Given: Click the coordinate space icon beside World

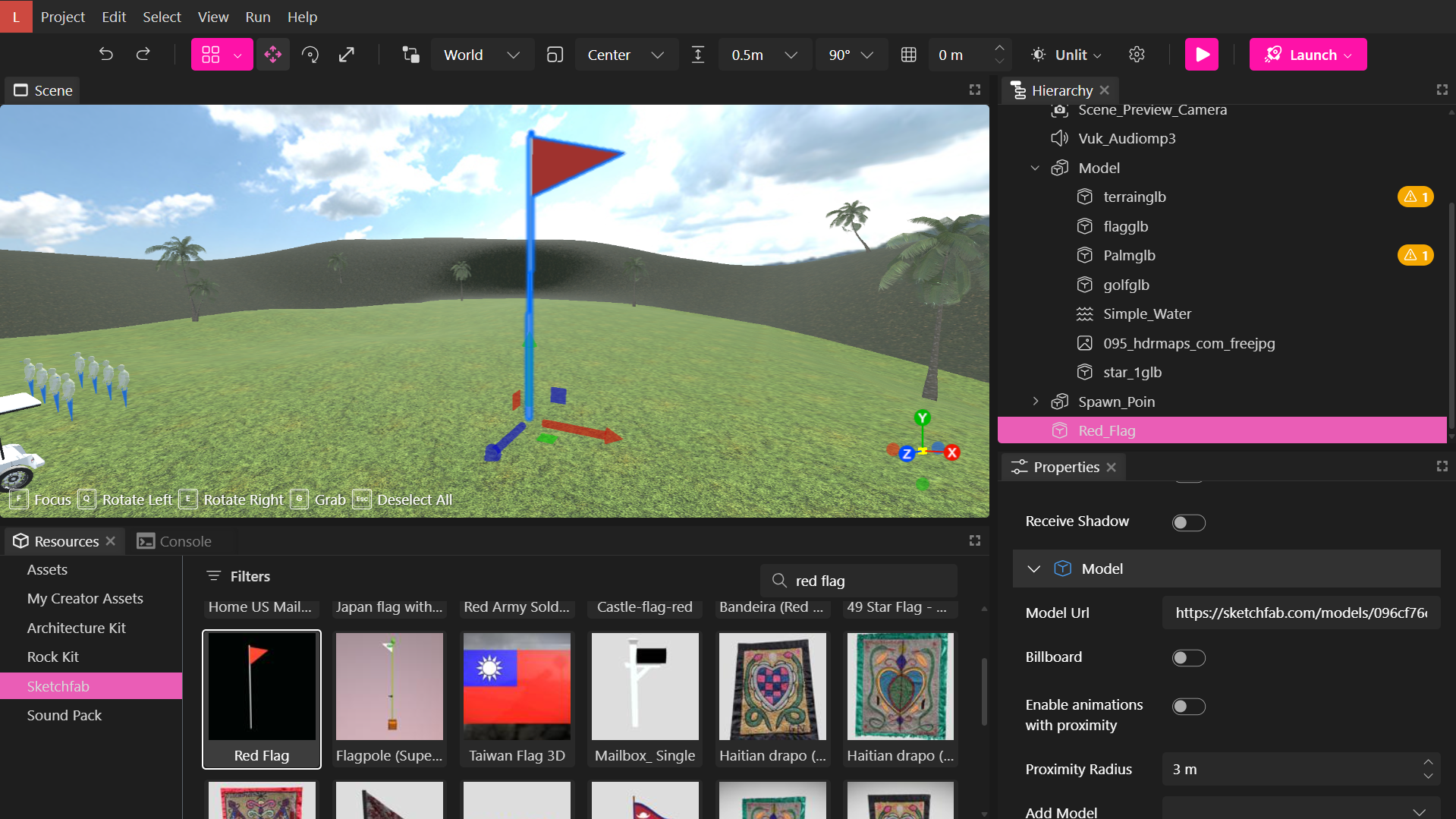Looking at the screenshot, I should [x=410, y=55].
